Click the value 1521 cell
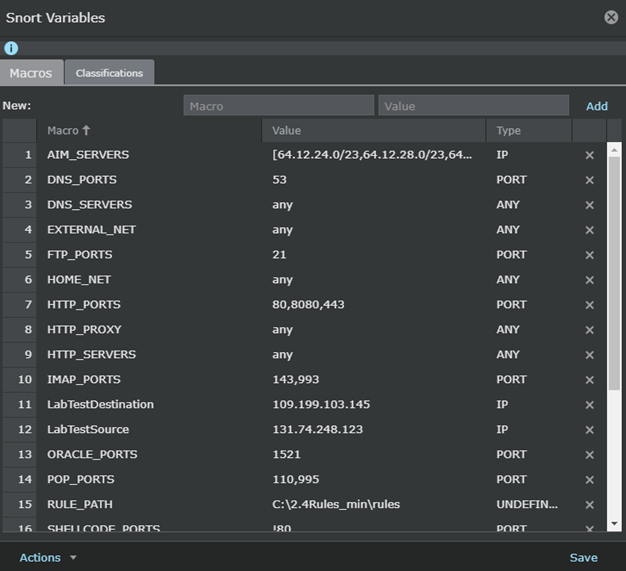Viewport: 626px width, 571px height. pos(374,454)
